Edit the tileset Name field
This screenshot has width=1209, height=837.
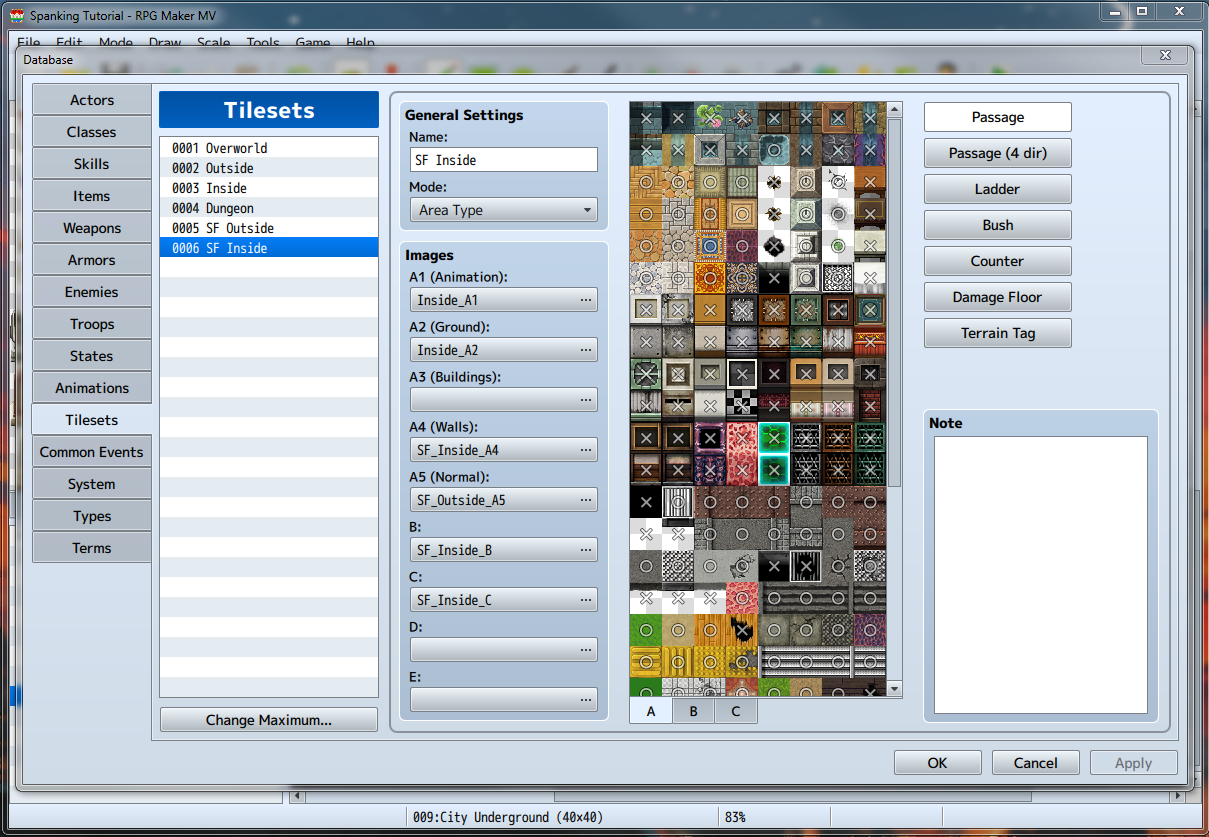coord(504,160)
